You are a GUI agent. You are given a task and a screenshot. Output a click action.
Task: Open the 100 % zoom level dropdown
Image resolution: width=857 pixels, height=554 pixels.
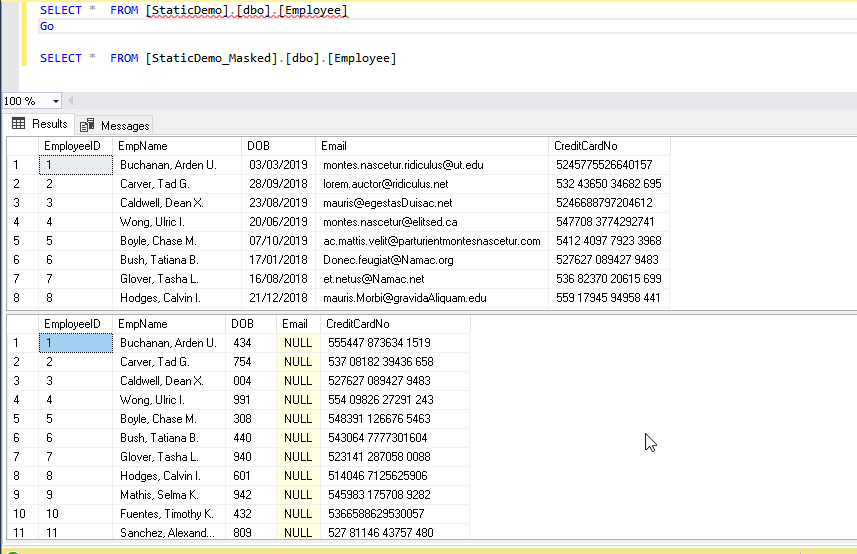(x=55, y=101)
